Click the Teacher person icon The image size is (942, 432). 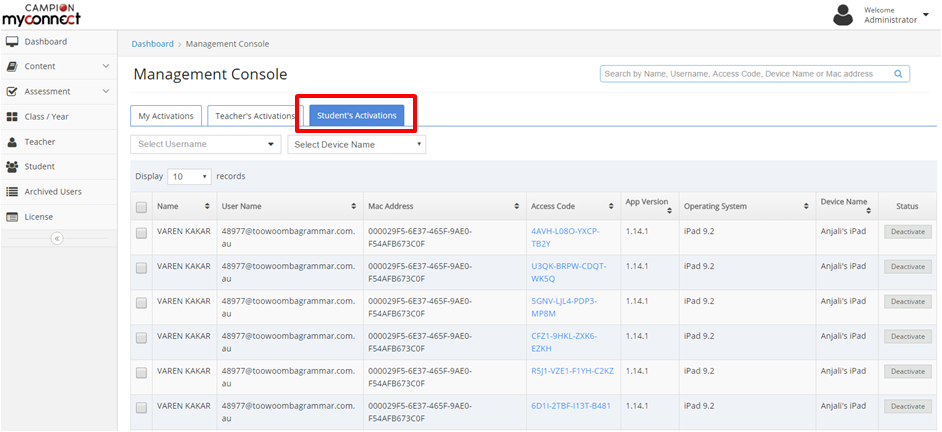click(12, 142)
